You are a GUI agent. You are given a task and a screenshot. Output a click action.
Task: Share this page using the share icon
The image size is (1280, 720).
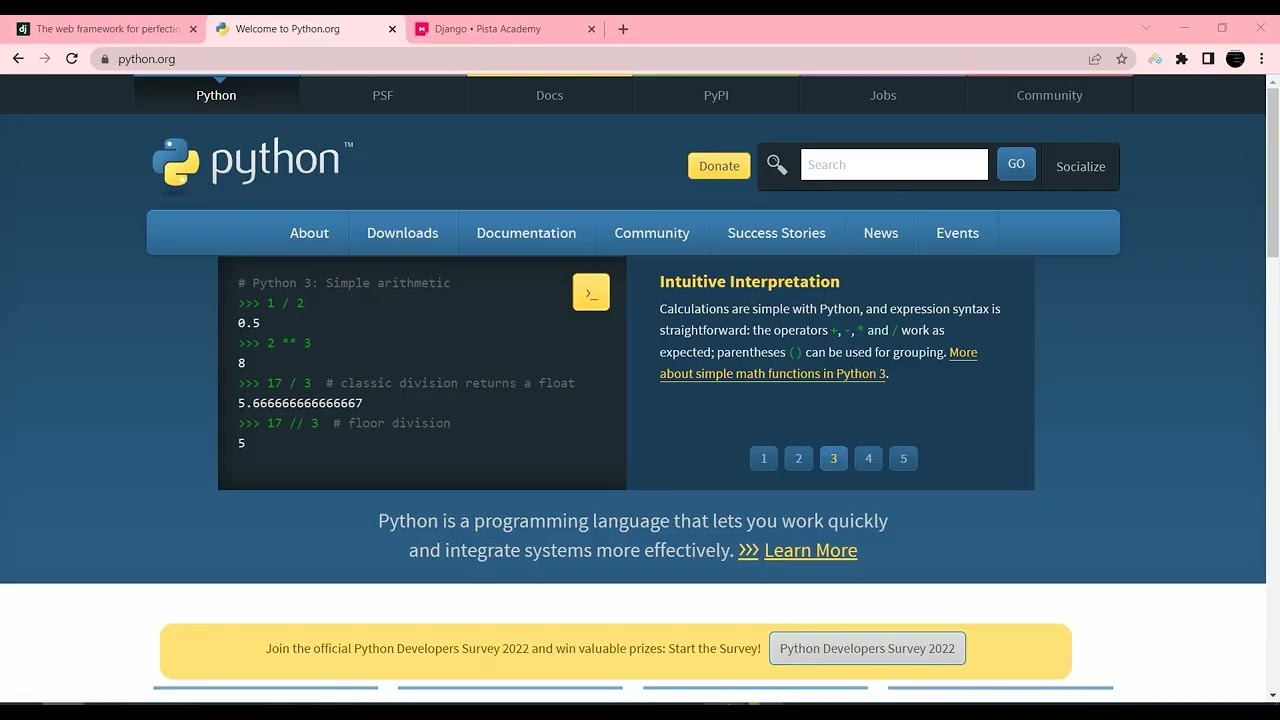[x=1095, y=59]
